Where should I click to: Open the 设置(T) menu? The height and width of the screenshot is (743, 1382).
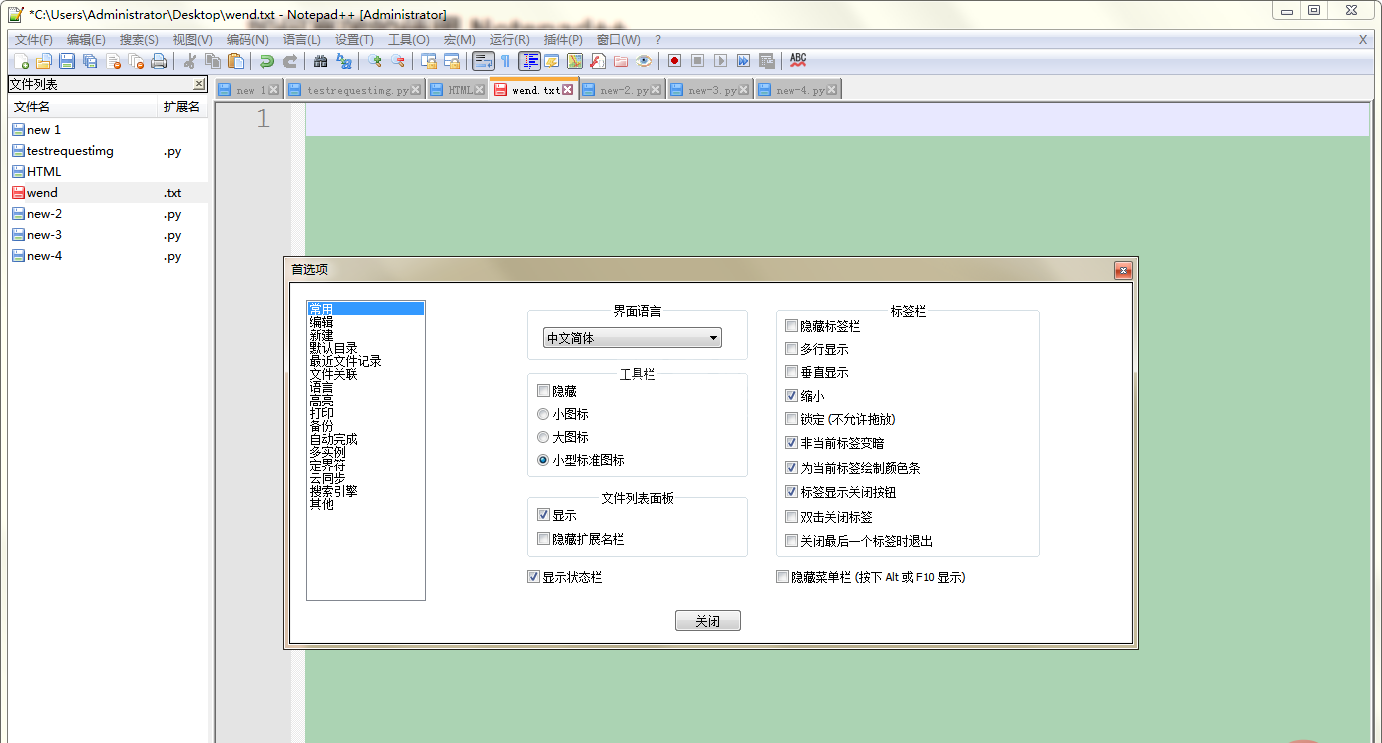354,40
